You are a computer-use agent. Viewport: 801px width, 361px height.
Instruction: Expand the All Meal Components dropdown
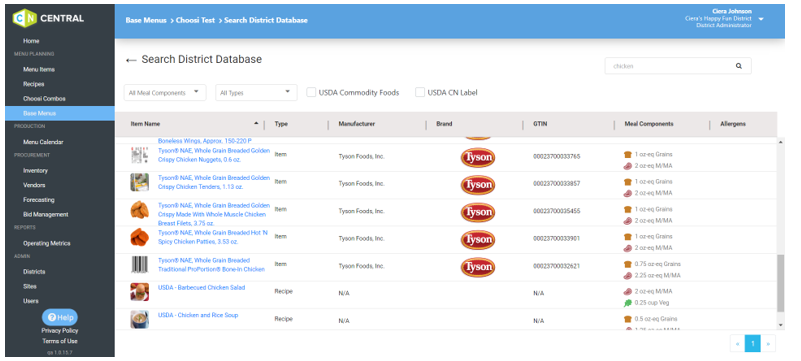165,92
